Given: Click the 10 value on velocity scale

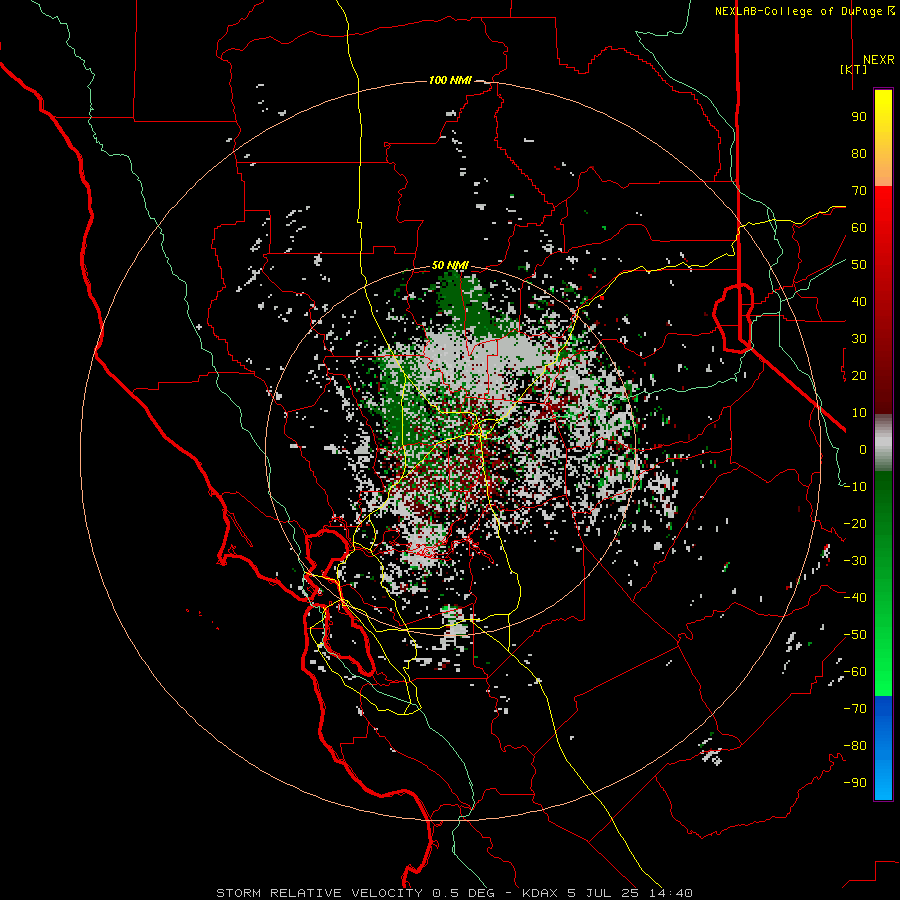Looking at the screenshot, I should click(x=859, y=413).
